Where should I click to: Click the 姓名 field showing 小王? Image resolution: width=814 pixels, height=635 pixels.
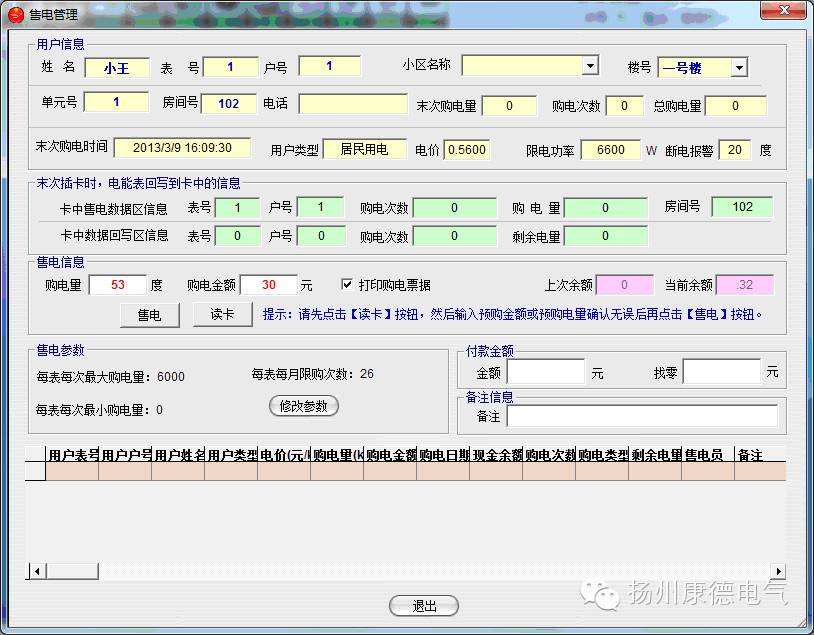pos(117,67)
